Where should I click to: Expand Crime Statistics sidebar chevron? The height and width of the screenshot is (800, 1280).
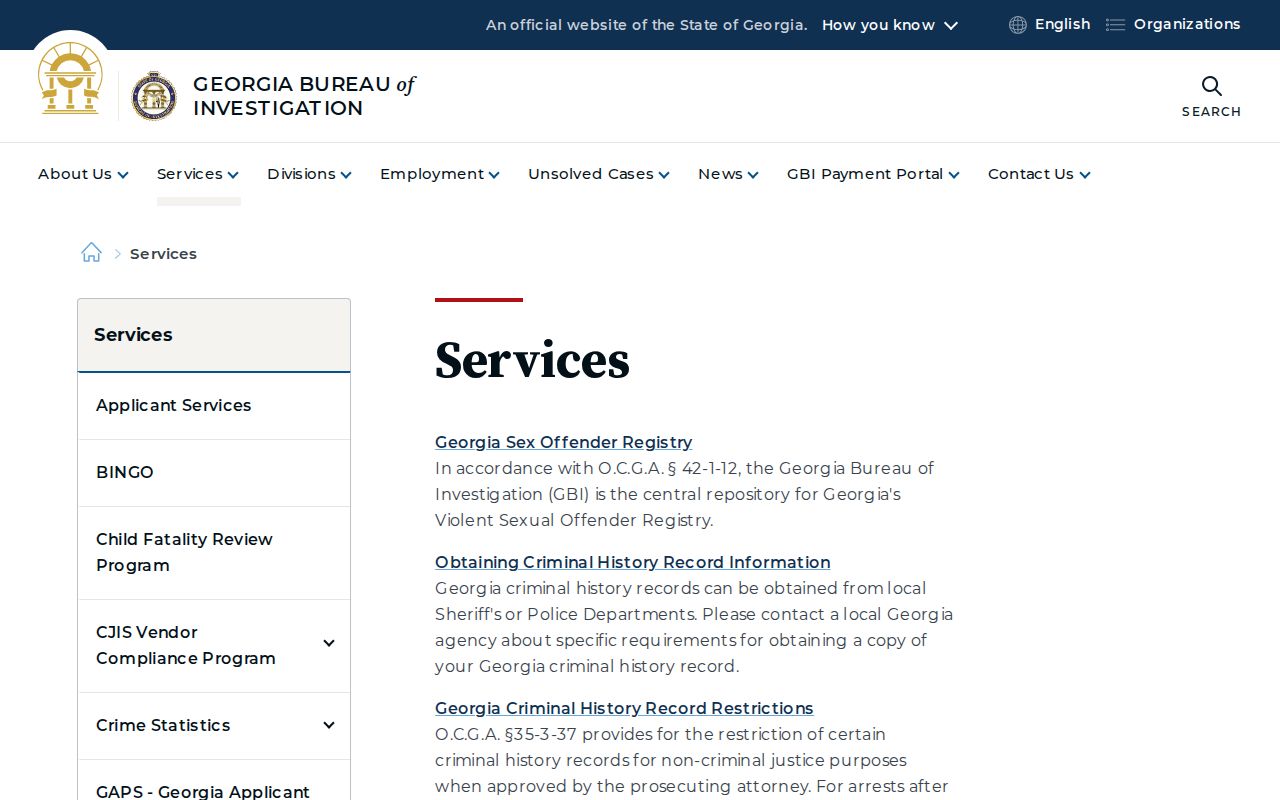coord(329,725)
